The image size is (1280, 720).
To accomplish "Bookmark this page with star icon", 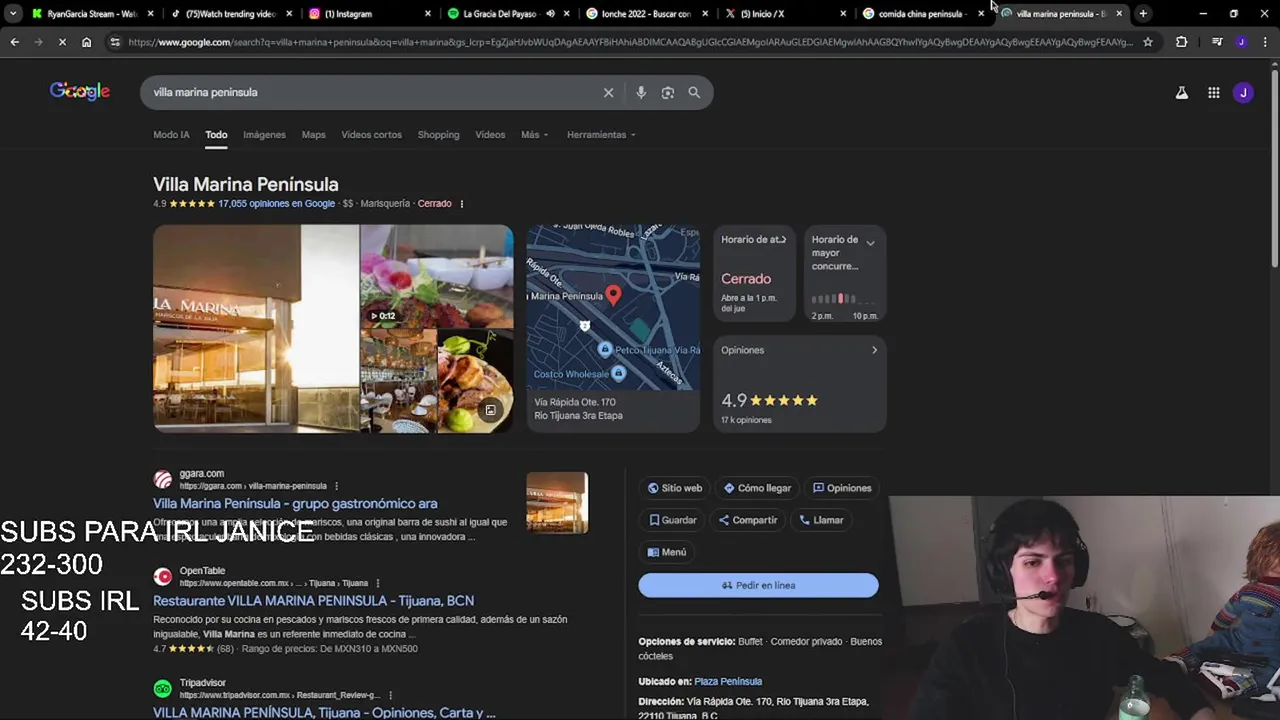I will (1148, 42).
